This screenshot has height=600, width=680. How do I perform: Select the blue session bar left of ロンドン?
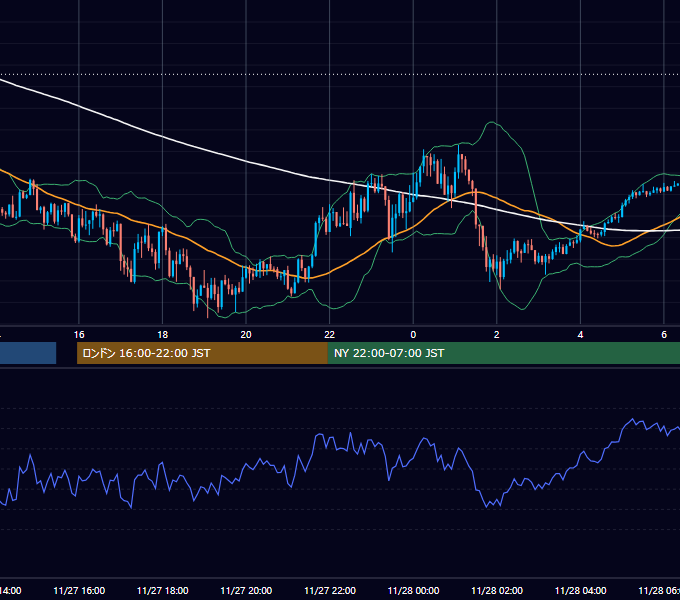coord(28,353)
